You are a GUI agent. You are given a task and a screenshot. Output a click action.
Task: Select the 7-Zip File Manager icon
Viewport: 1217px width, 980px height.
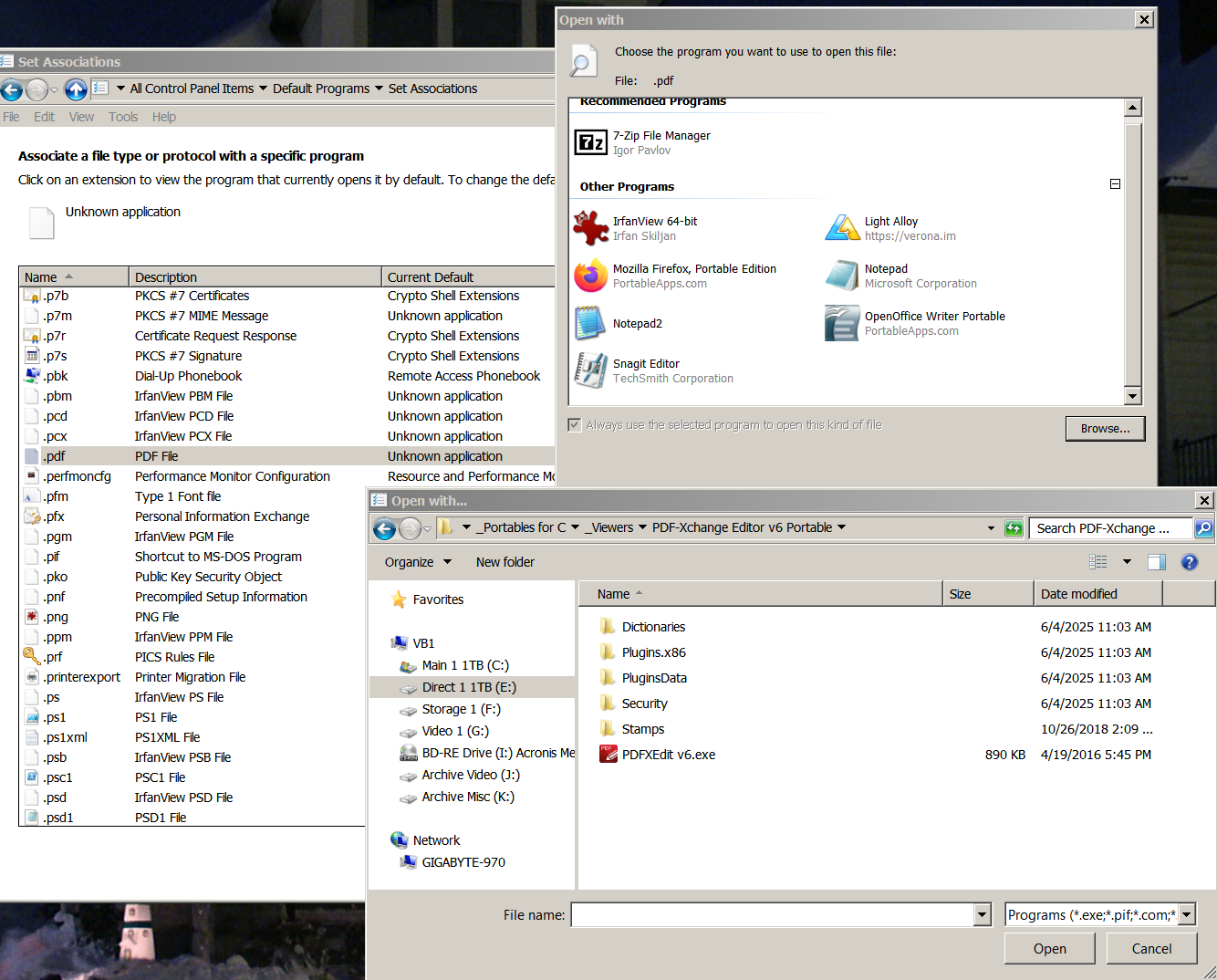590,142
